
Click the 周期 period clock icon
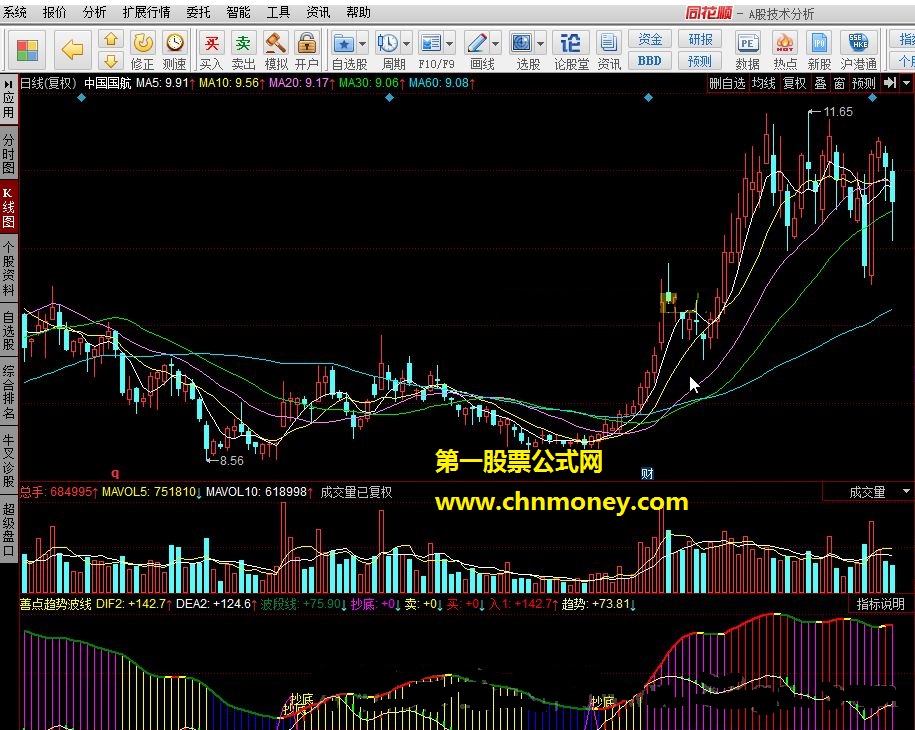(x=387, y=44)
